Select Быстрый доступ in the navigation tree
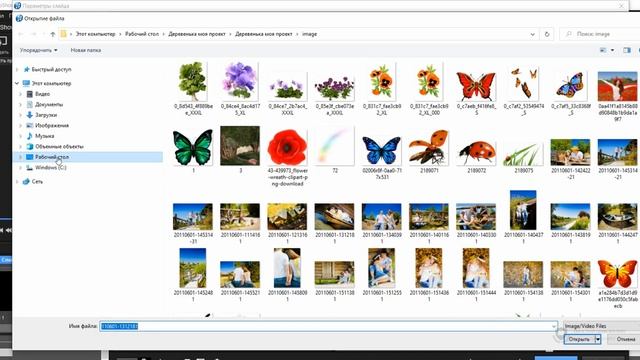The width and height of the screenshot is (640, 360). coord(51,70)
